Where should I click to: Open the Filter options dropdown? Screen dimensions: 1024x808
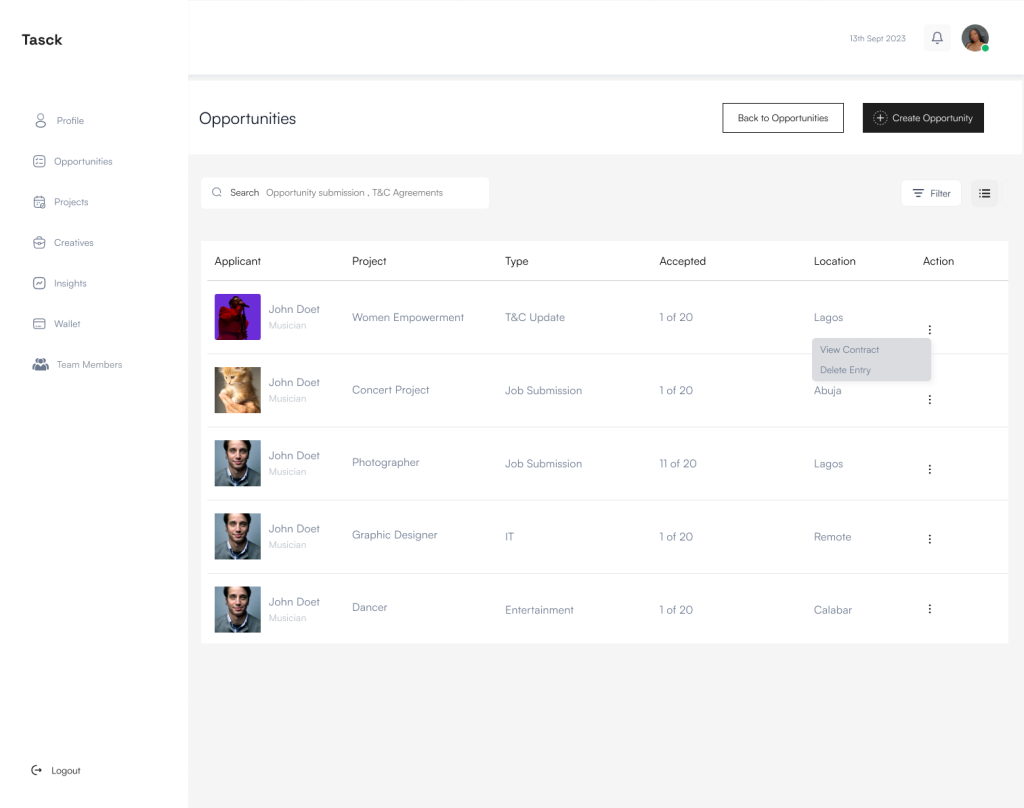coord(931,193)
